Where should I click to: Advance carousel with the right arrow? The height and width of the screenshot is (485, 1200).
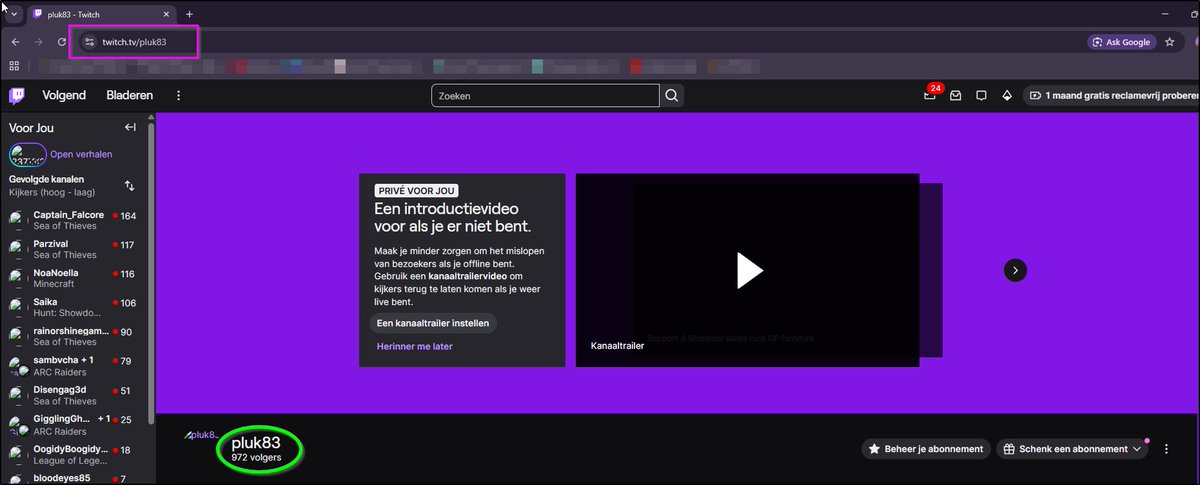[1015, 270]
